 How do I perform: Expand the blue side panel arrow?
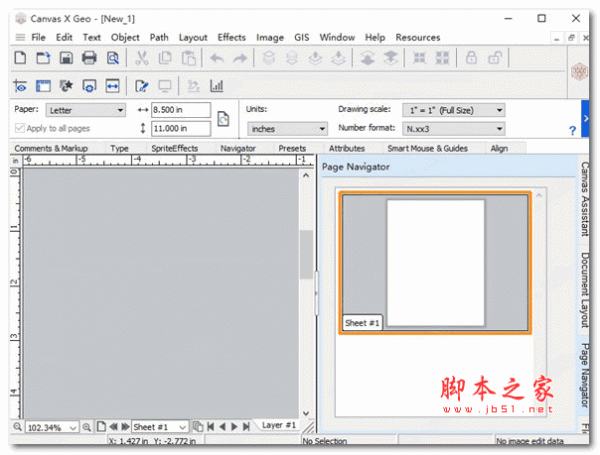585,119
